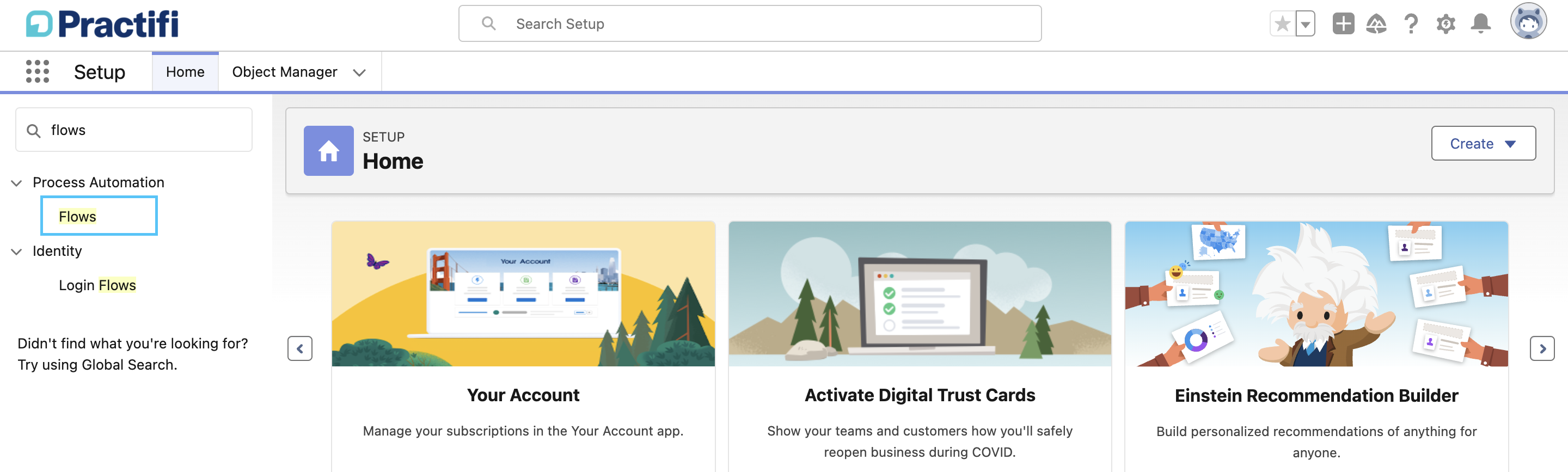Open the user profile avatar
1568x472 pixels.
coord(1528,22)
